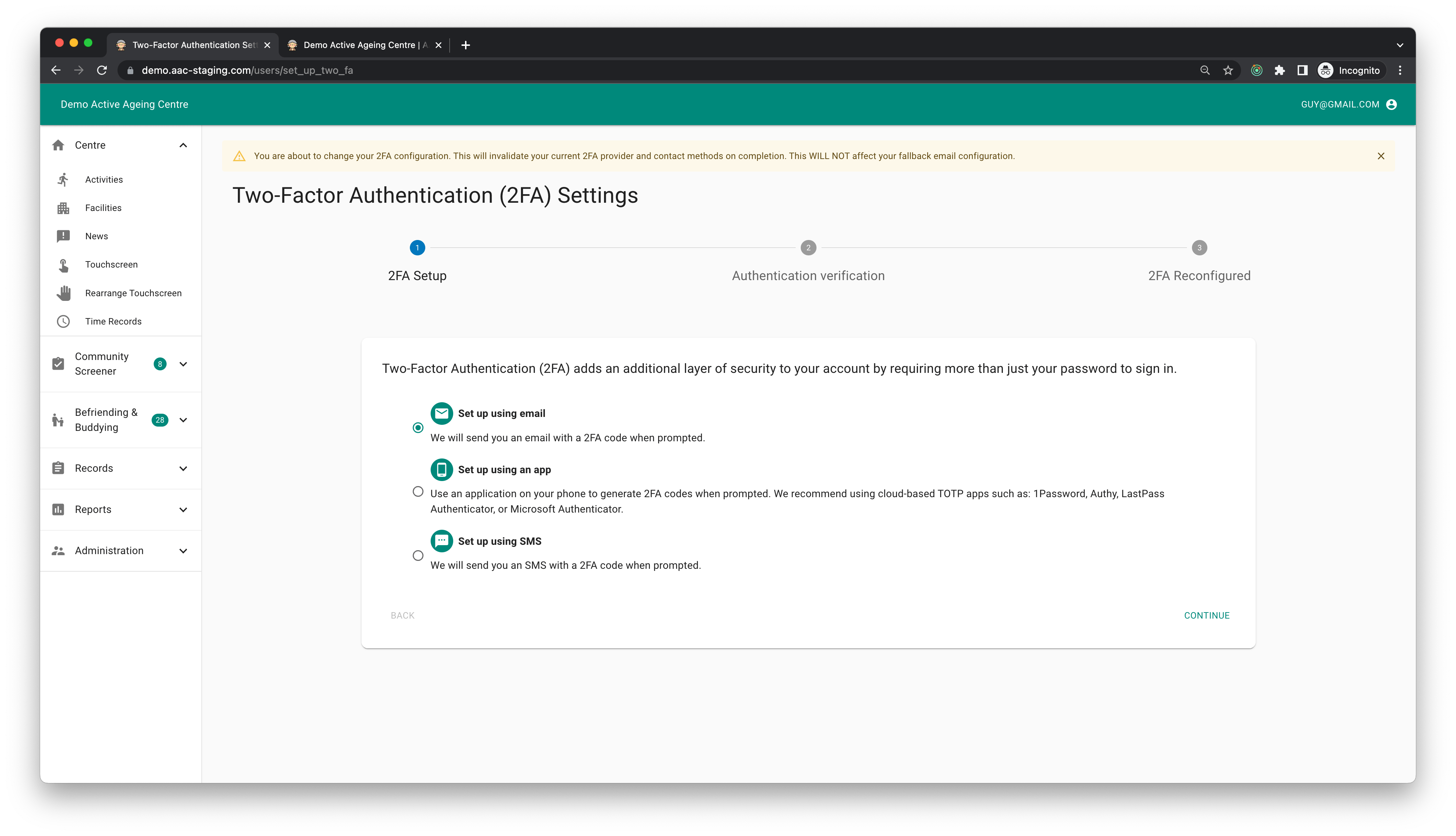Click the Befriending badge 28
Image resolution: width=1456 pixels, height=836 pixels.
click(160, 420)
